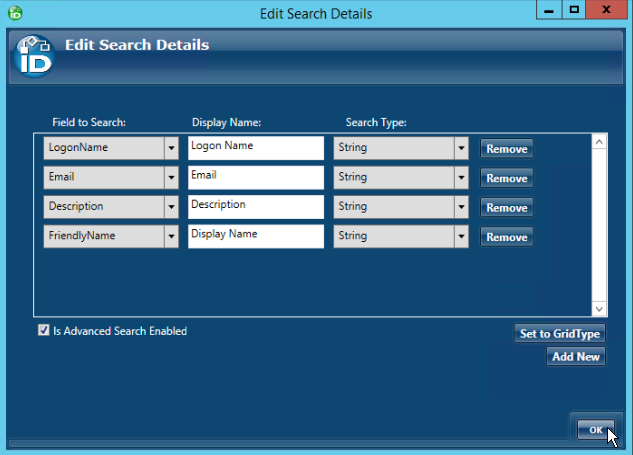Viewport: 633px width, 455px height.
Task: Expand Search Type dropdown for FriendlyName row
Action: [461, 237]
